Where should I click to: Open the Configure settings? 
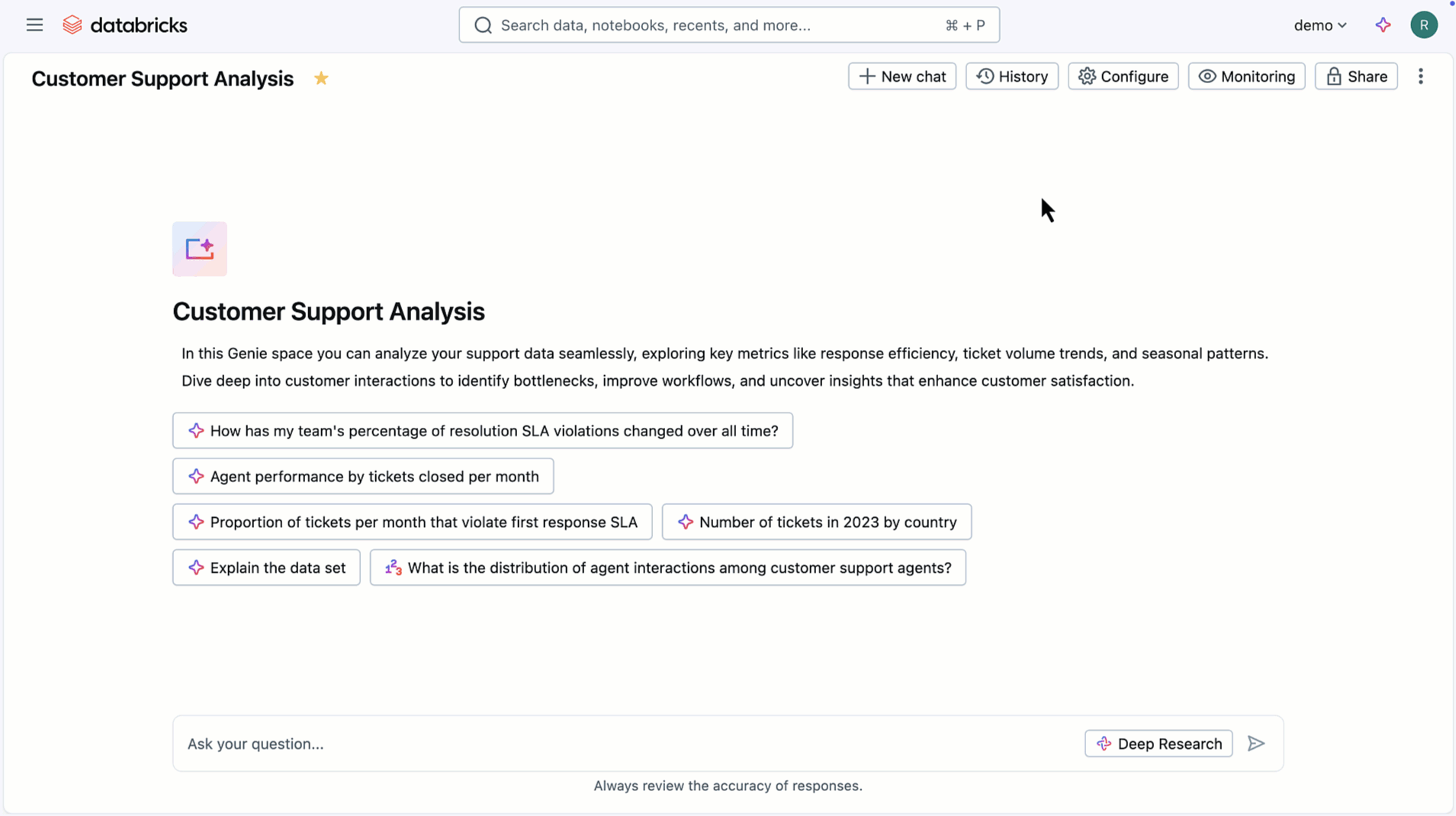1123,76
